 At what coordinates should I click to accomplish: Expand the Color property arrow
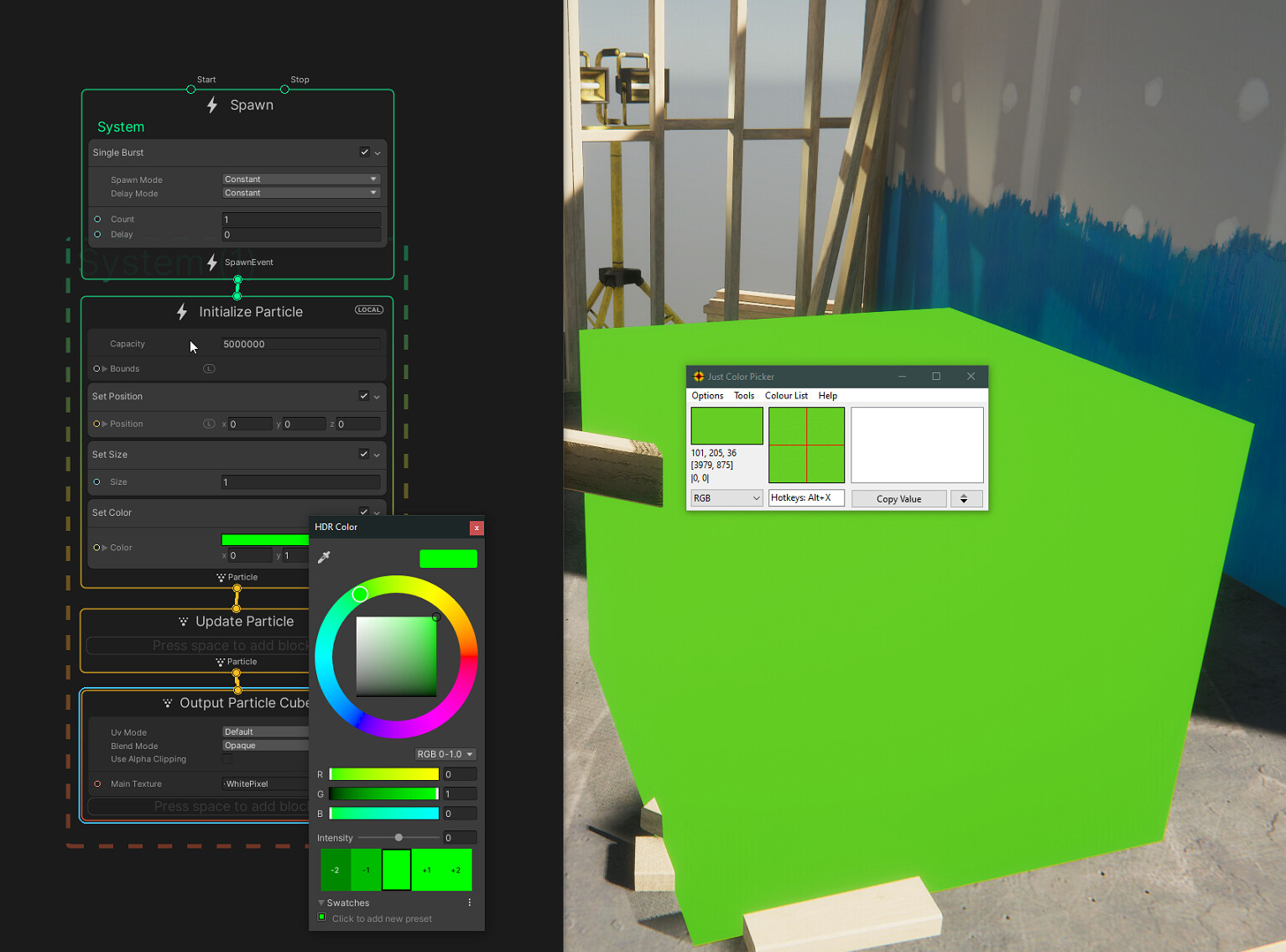point(105,548)
